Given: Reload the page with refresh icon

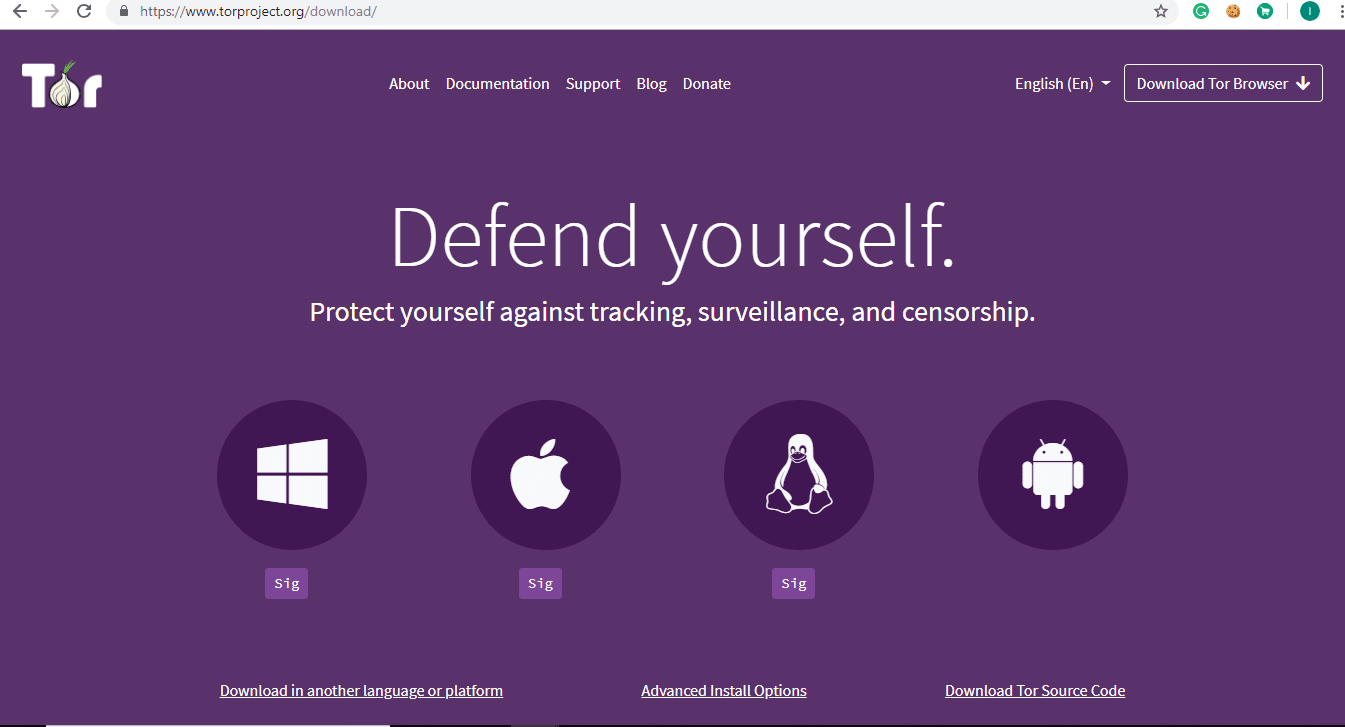Looking at the screenshot, I should point(85,12).
